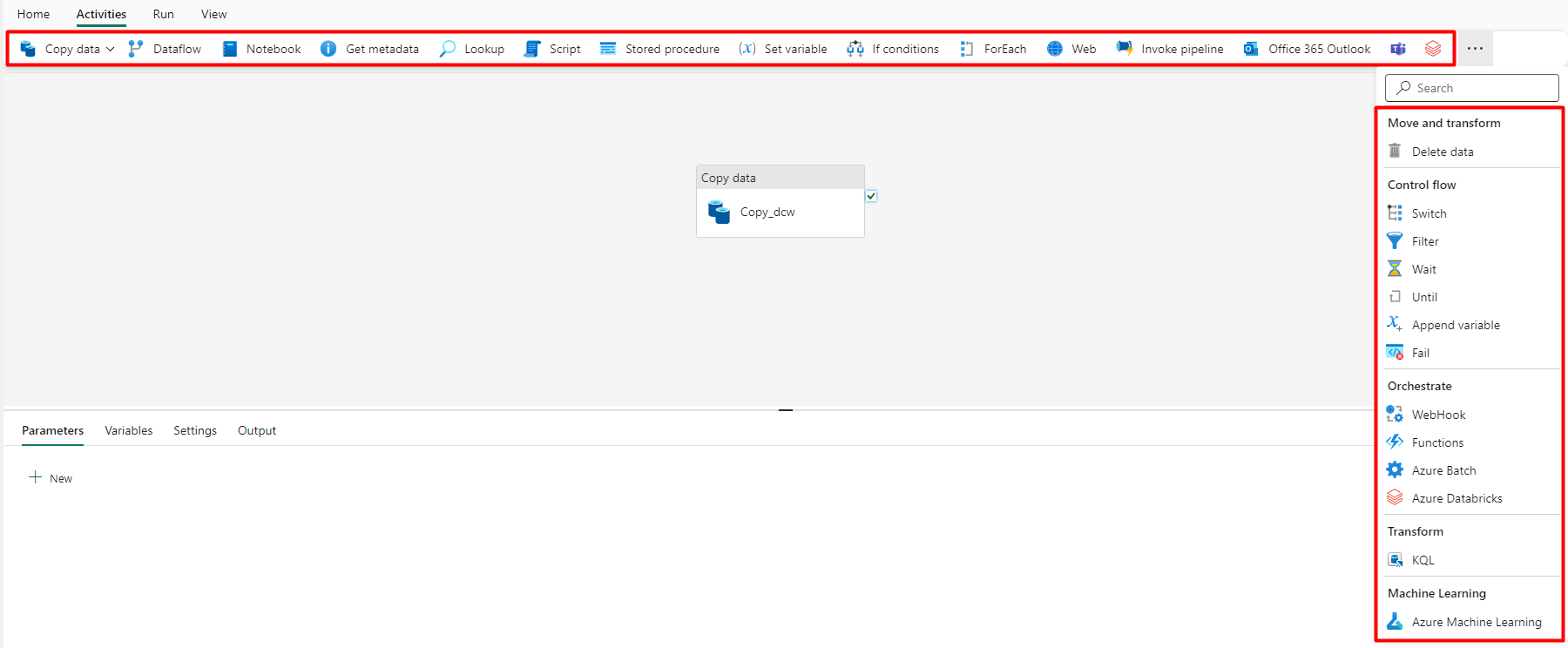This screenshot has height=648, width=1568.
Task: Click the Teams icon in the activities toolbar
Action: pos(1398,49)
